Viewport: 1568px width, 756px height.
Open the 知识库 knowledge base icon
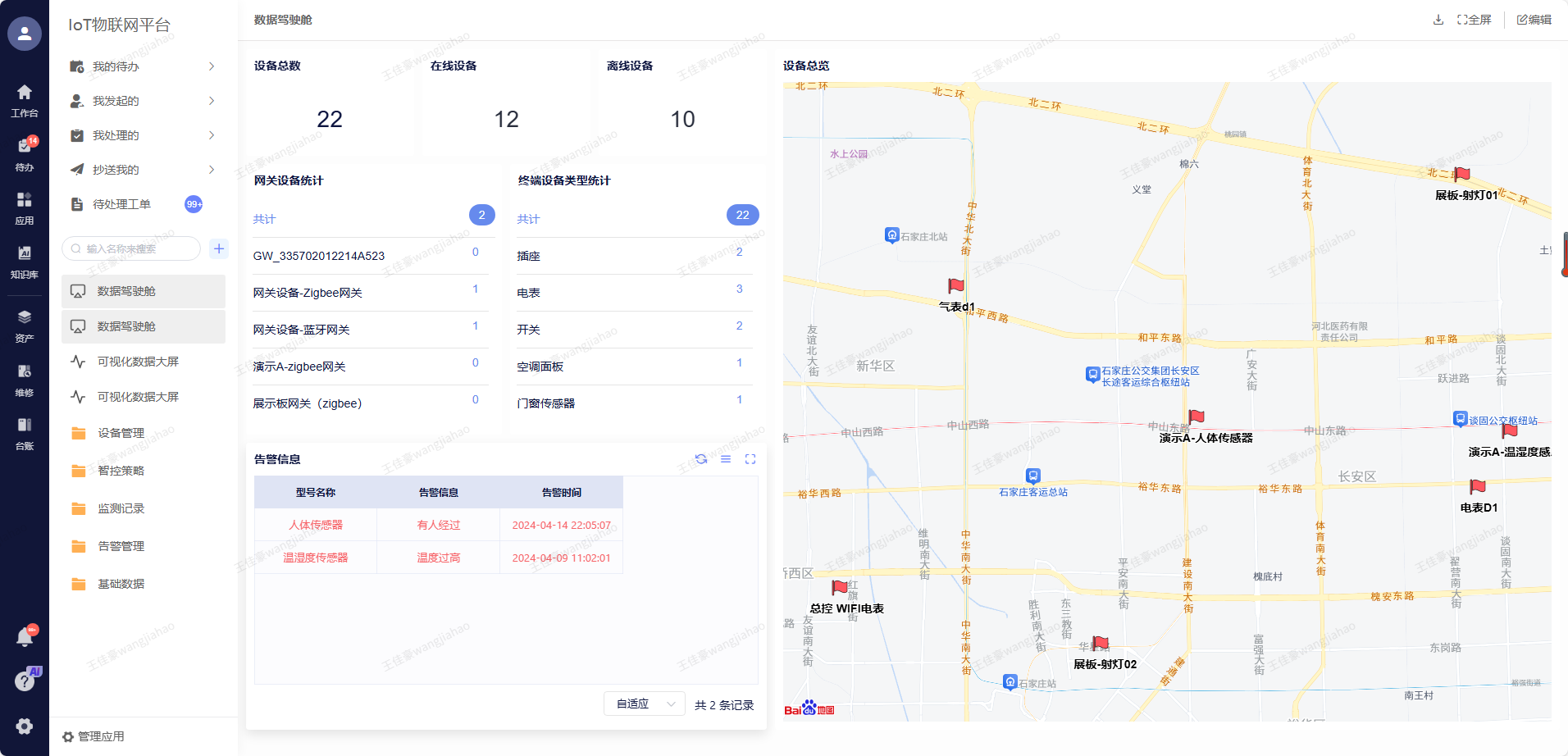pos(25,261)
